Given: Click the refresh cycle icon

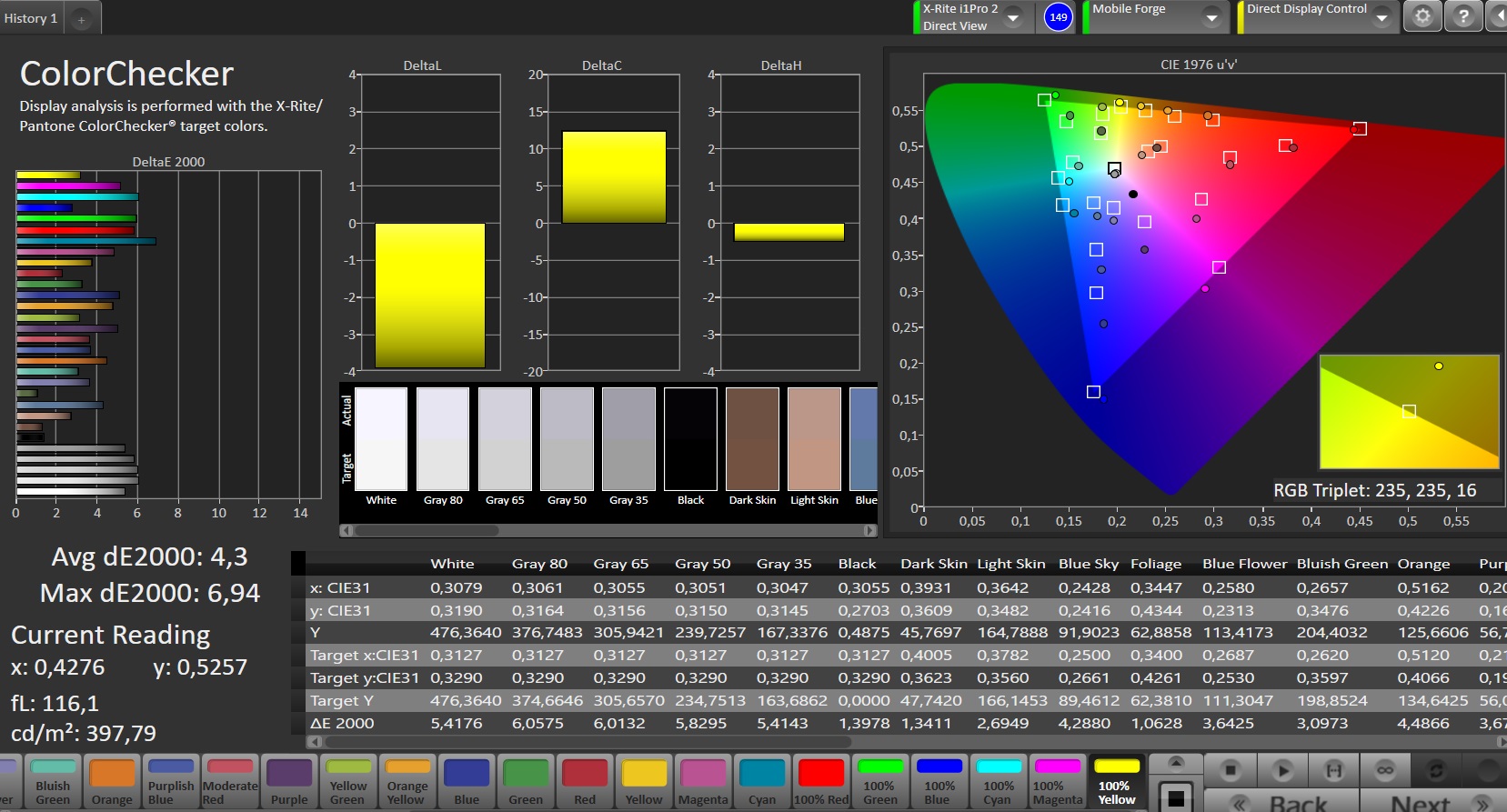Looking at the screenshot, I should [1436, 770].
